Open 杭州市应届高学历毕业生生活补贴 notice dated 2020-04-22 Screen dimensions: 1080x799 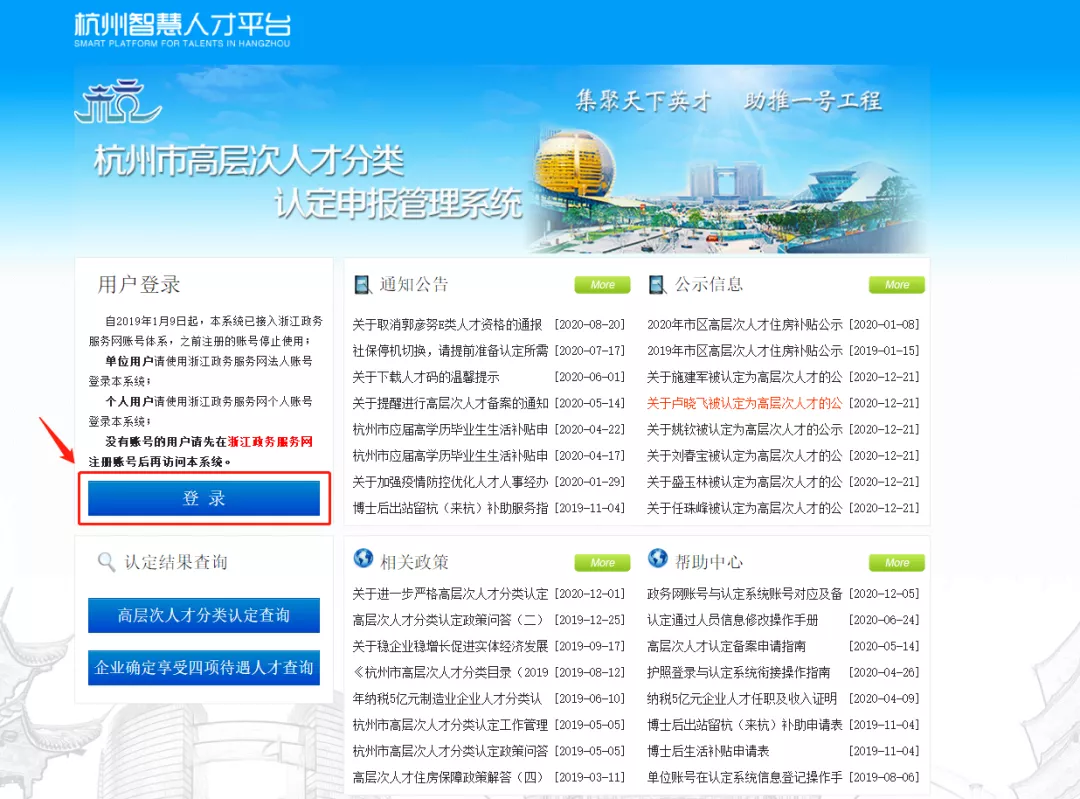[450, 429]
